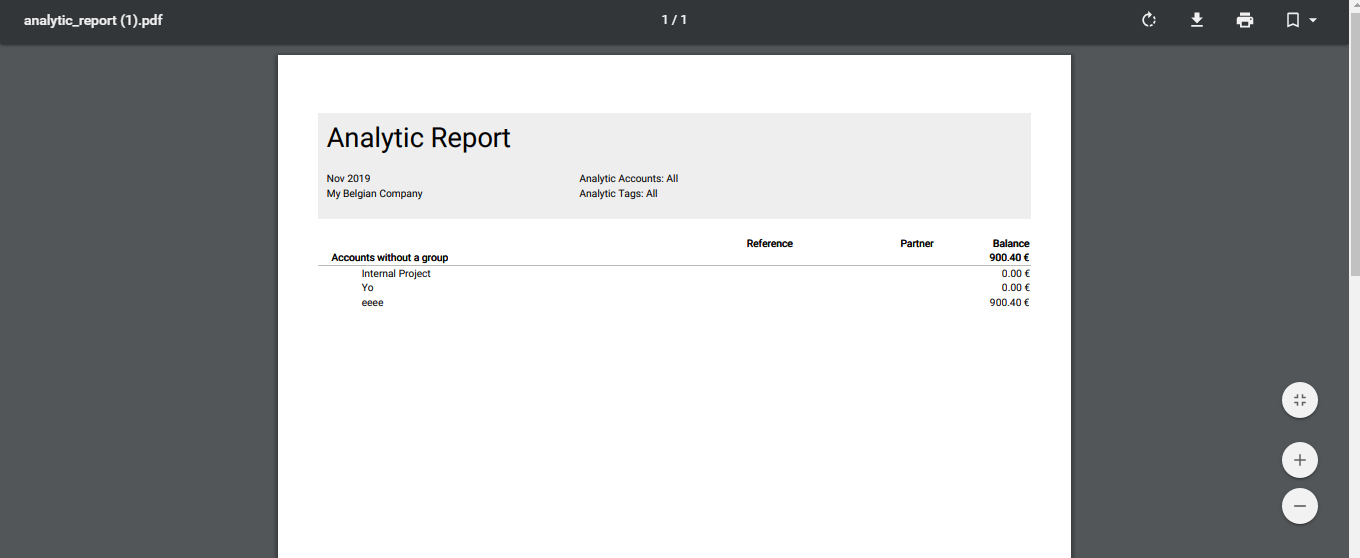This screenshot has width=1360, height=558.
Task: Click Analytic Tags: All text
Action: pyautogui.click(x=618, y=194)
